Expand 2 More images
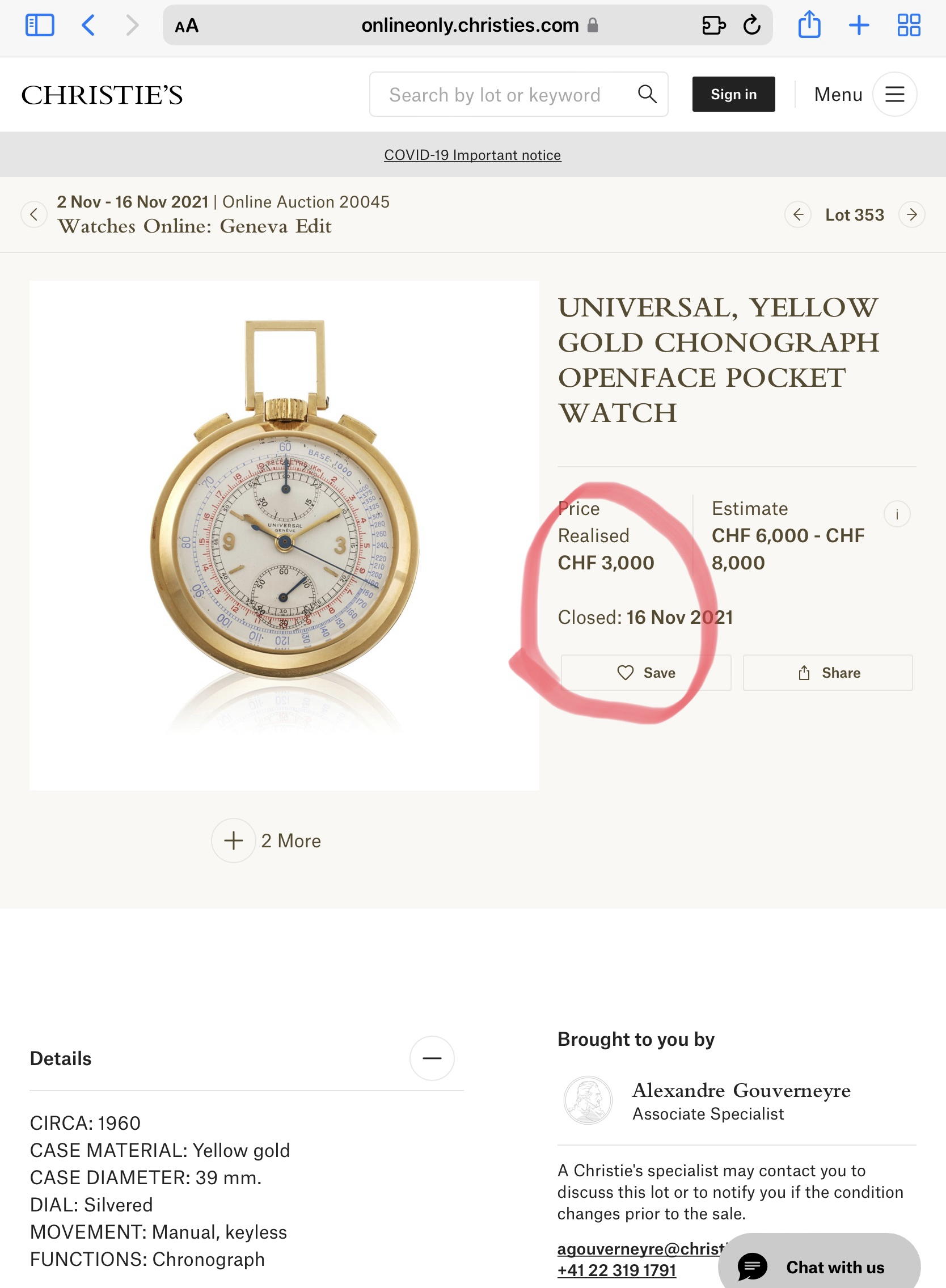This screenshot has height=1288, width=946. point(234,840)
